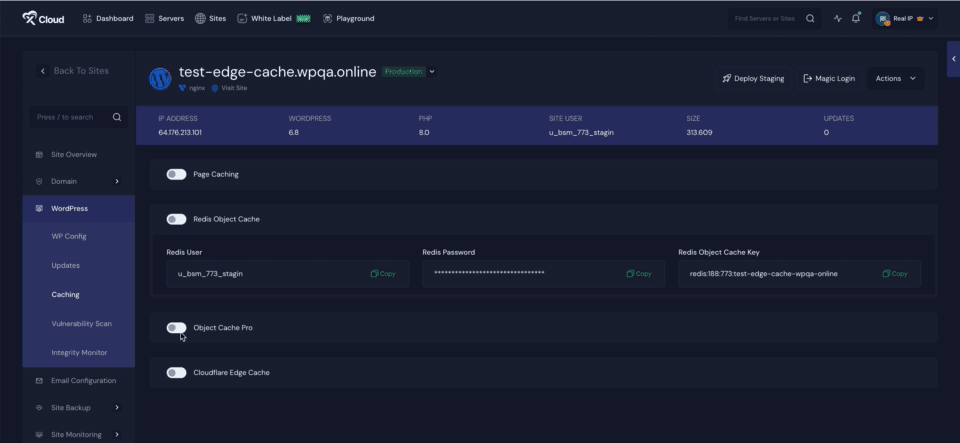Open the Servers tab in top navigation
Screen dimensions: 960x443
[x=164, y=18]
